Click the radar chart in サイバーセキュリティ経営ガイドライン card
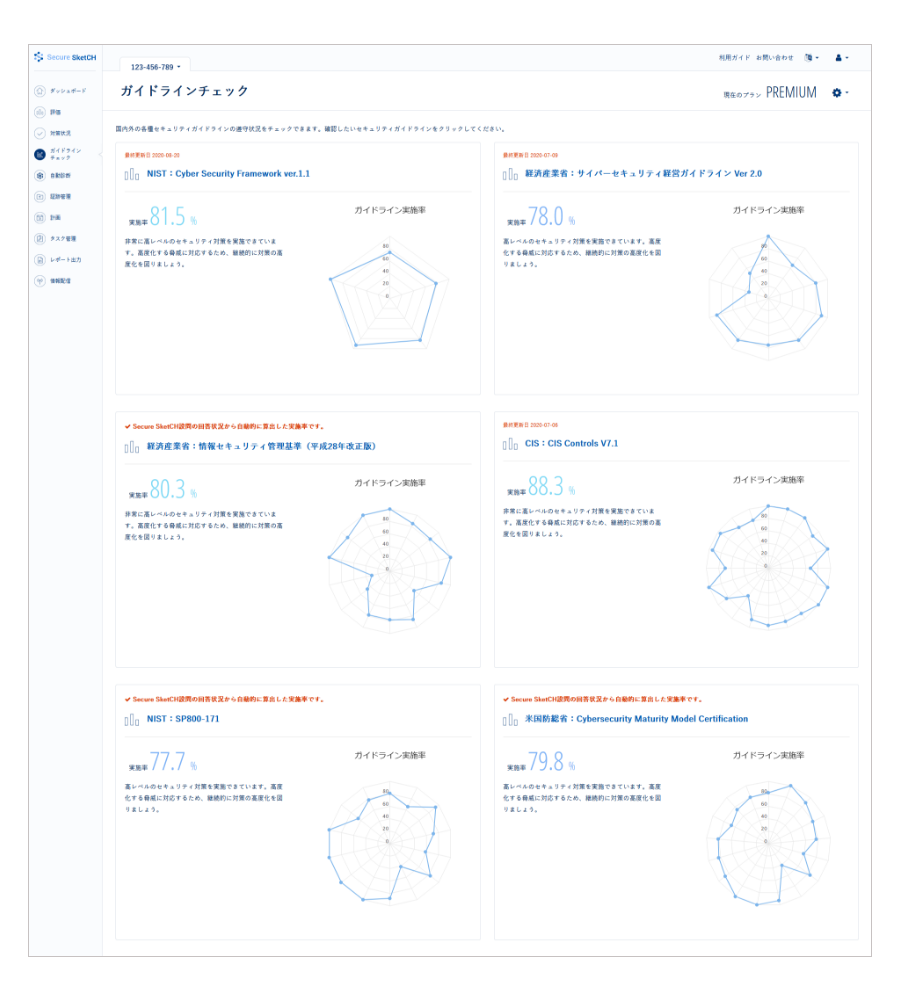This screenshot has height=1000, width=900. [x=767, y=296]
